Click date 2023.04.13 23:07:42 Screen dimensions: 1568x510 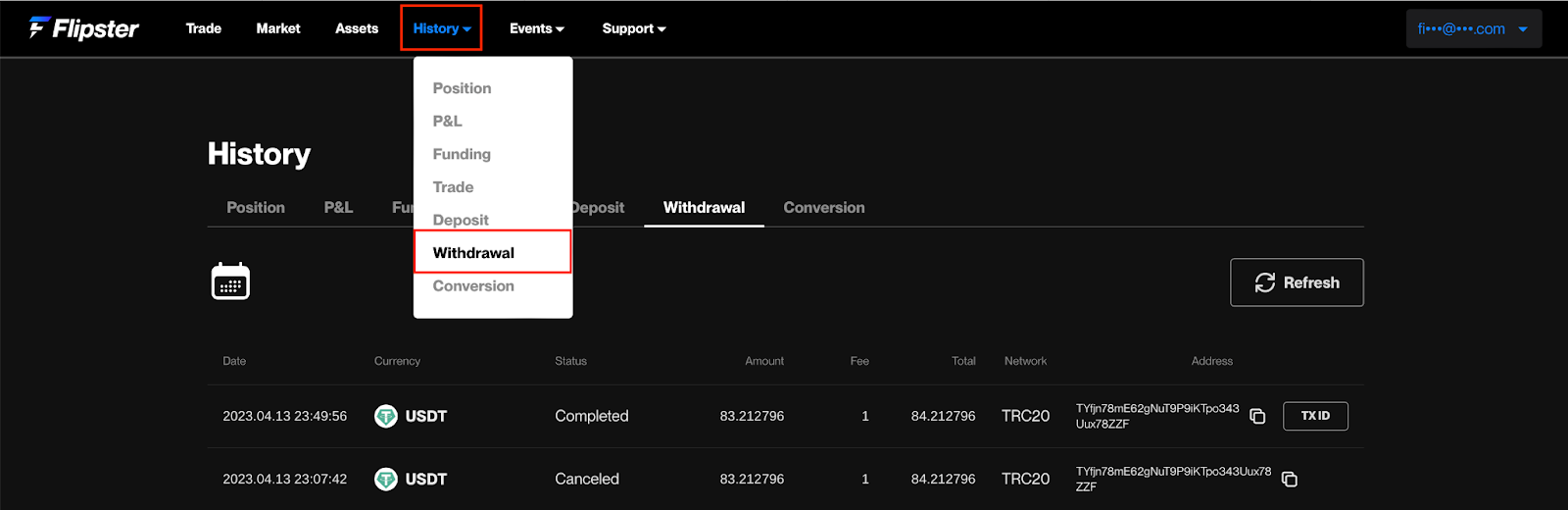click(x=284, y=479)
